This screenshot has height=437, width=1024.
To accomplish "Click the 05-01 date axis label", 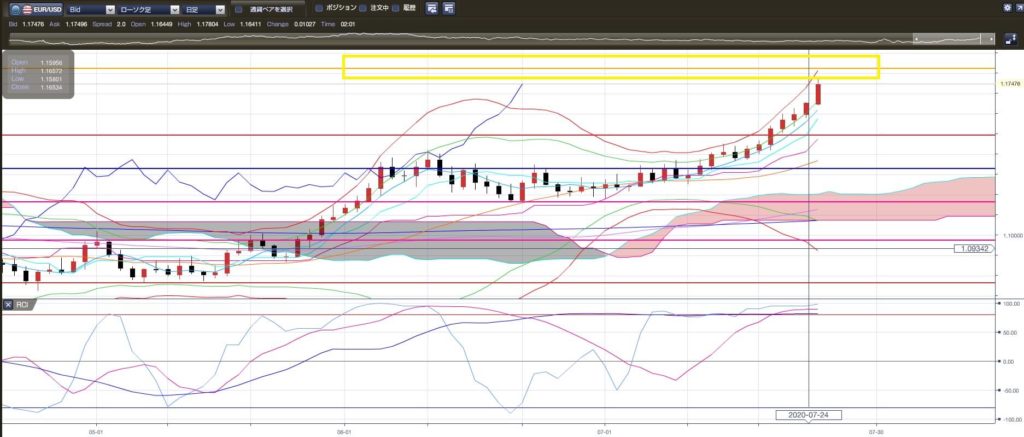I will coord(97,432).
